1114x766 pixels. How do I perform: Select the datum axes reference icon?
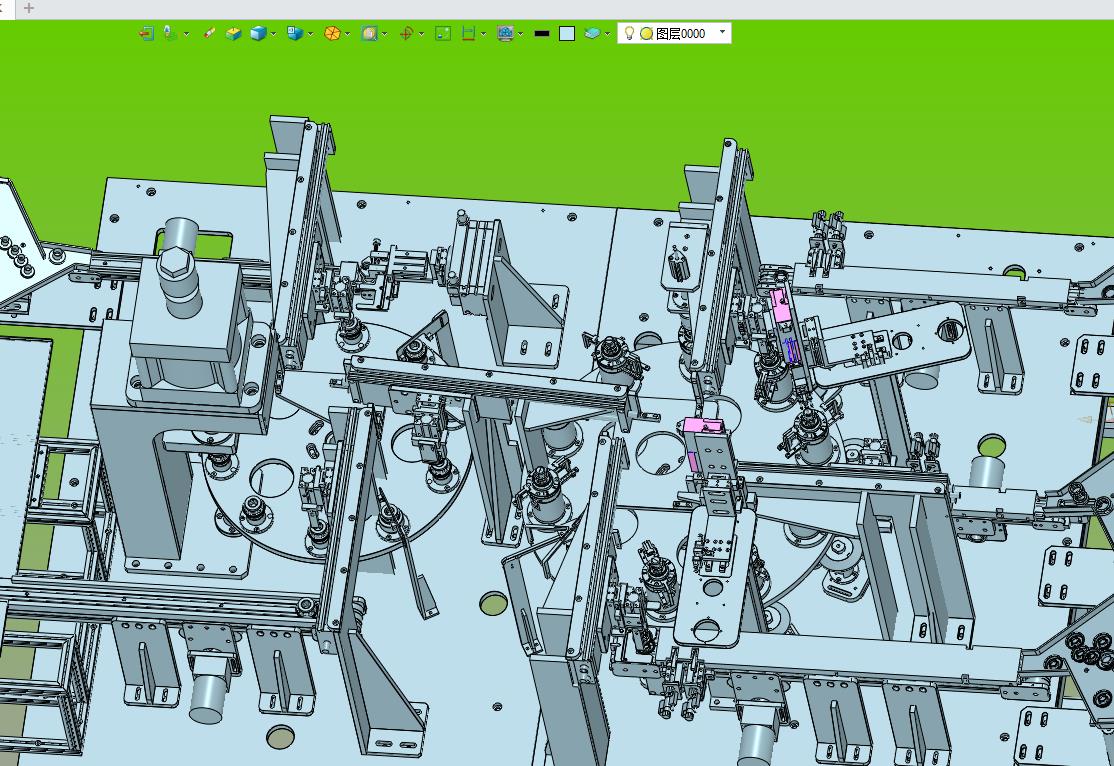tap(170, 33)
